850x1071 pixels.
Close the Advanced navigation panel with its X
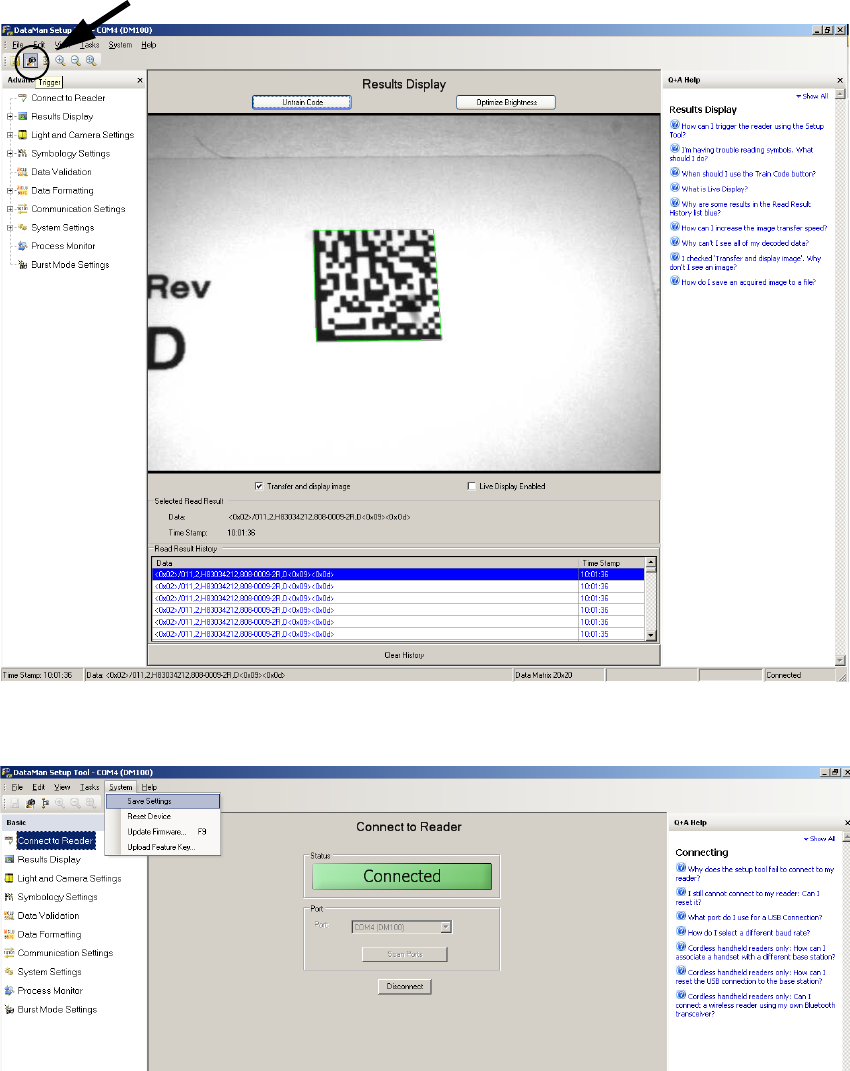coord(140,81)
